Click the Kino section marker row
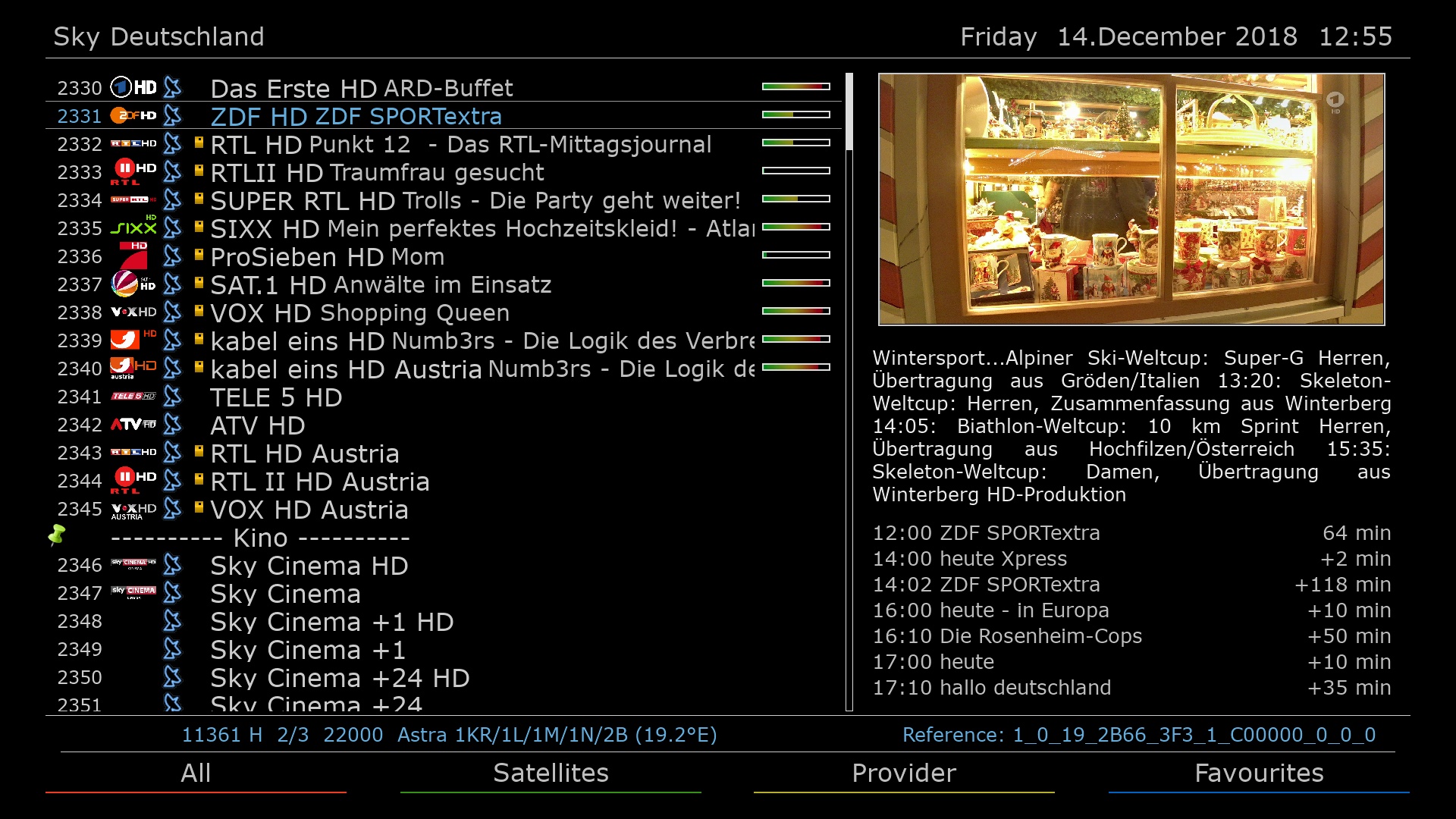This screenshot has height=819, width=1456. (444, 537)
